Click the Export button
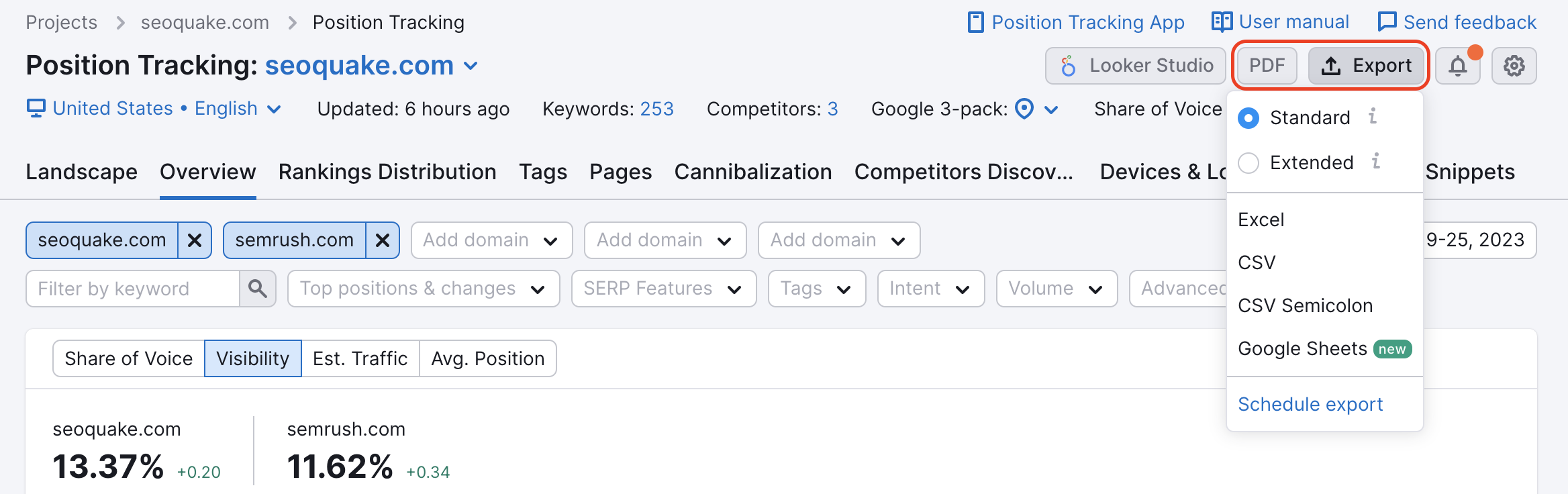Screen dimensions: 1568x494 point(1366,66)
